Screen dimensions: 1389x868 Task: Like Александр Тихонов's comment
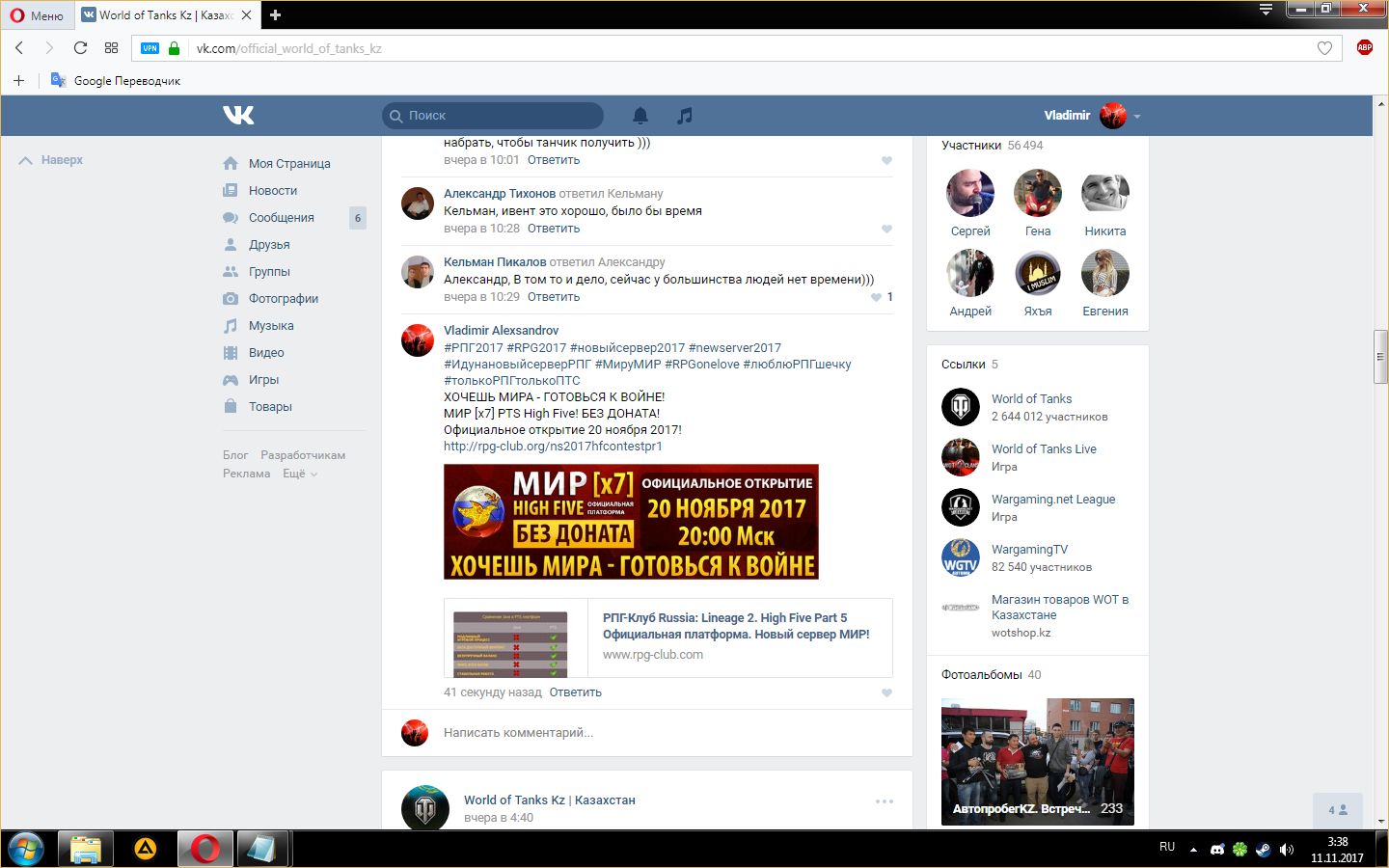click(886, 229)
